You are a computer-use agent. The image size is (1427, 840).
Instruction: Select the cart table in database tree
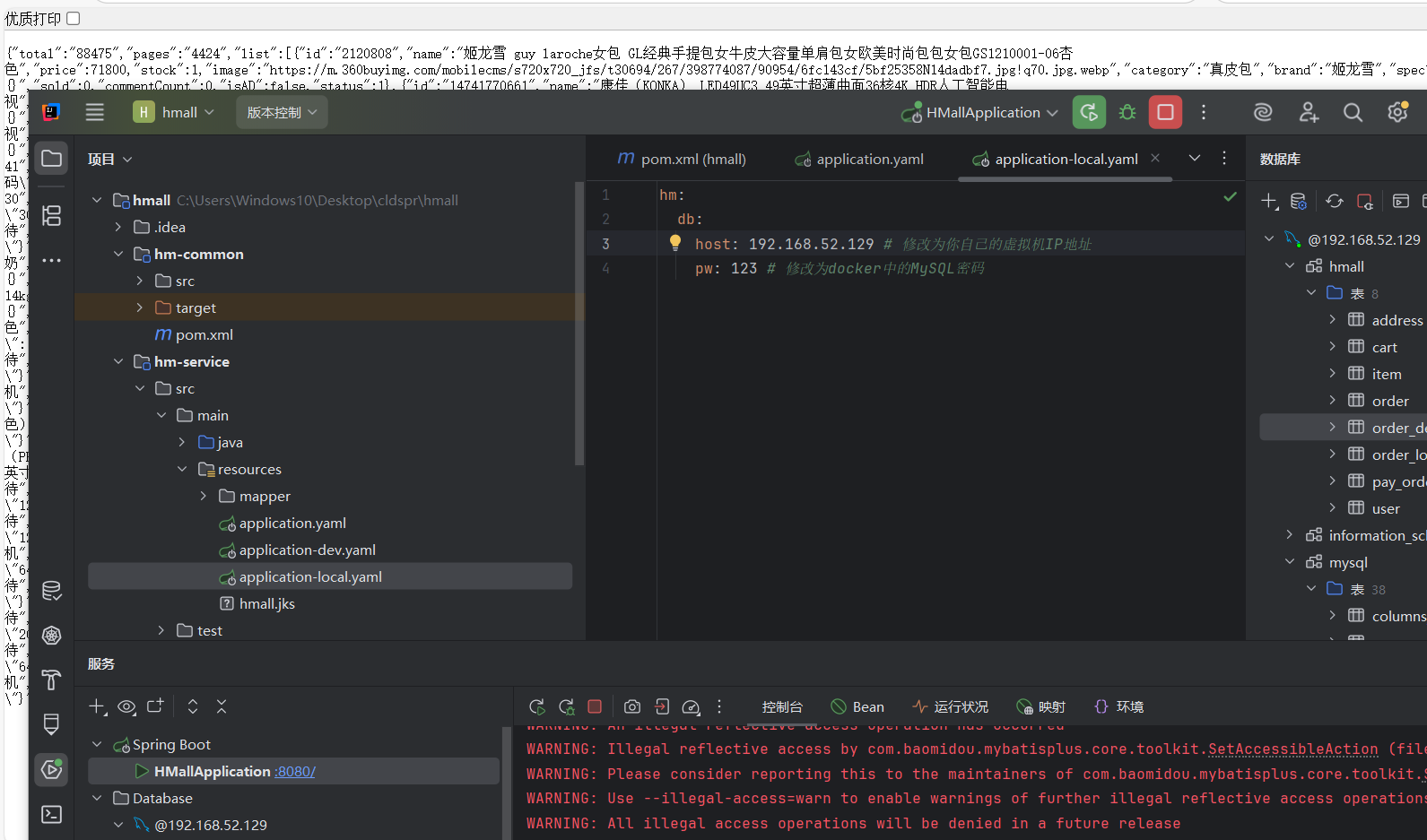click(x=1384, y=347)
